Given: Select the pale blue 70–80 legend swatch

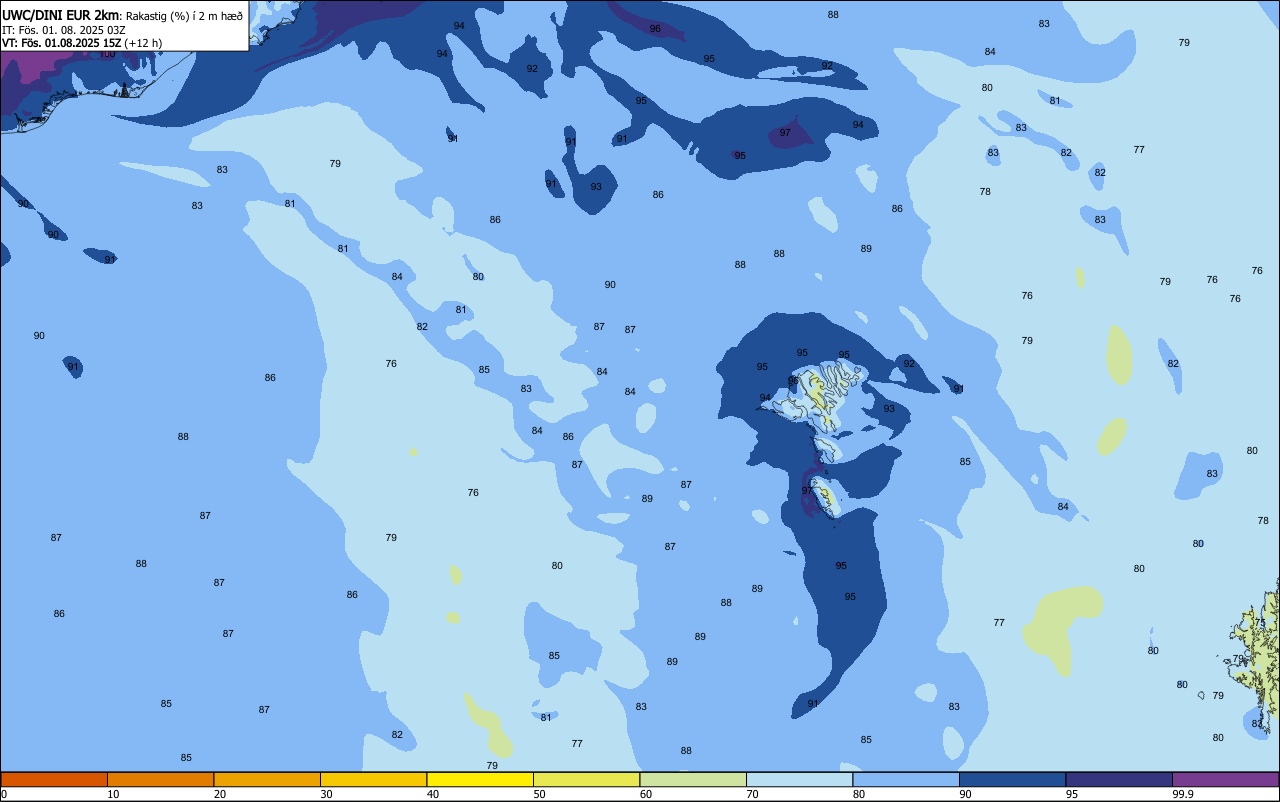Looking at the screenshot, I should pyautogui.click(x=799, y=779).
